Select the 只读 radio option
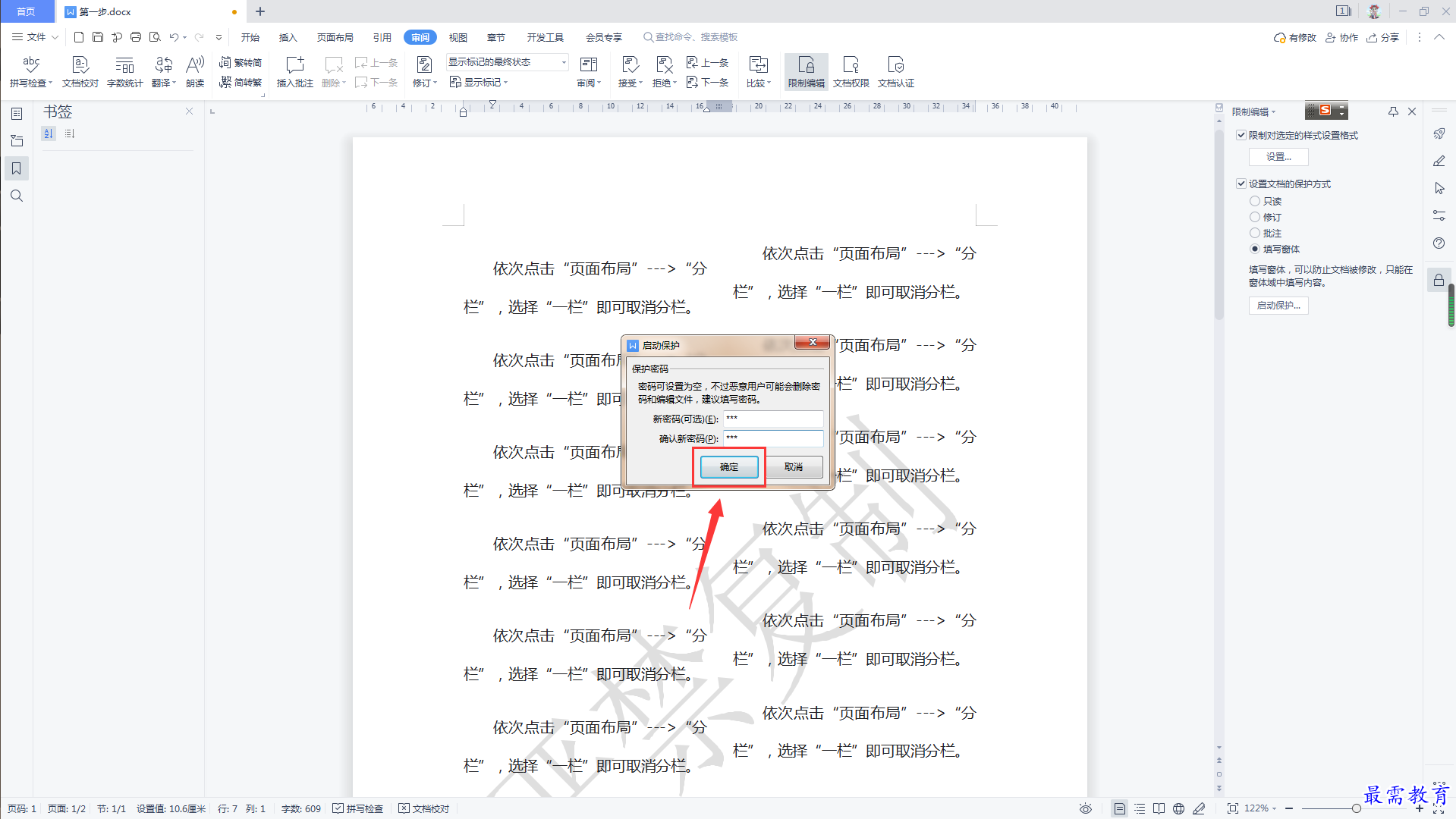1456x819 pixels. (1255, 201)
